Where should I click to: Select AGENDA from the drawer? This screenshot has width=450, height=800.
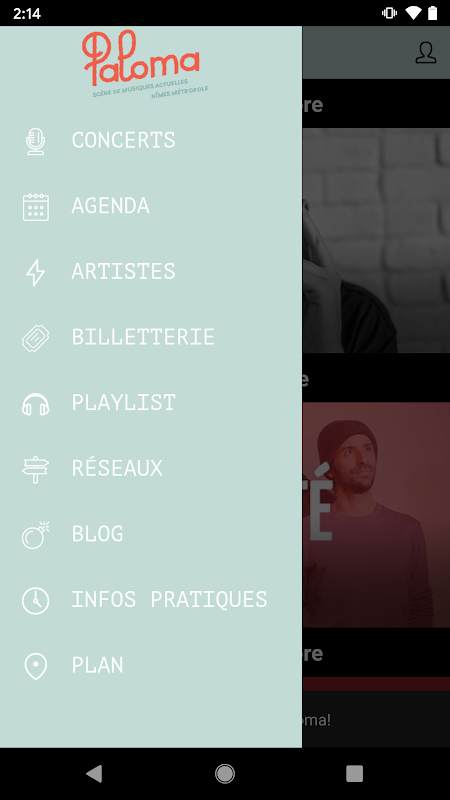[110, 206]
